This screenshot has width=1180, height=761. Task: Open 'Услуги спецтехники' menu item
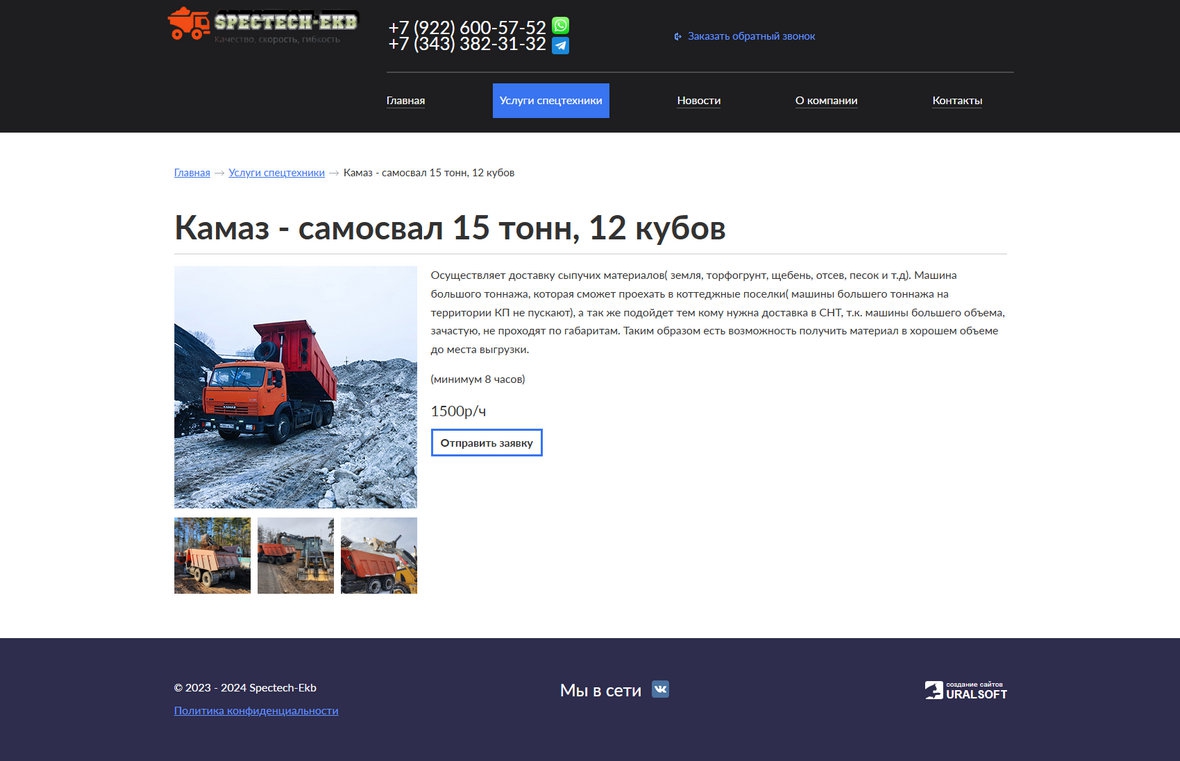point(550,101)
